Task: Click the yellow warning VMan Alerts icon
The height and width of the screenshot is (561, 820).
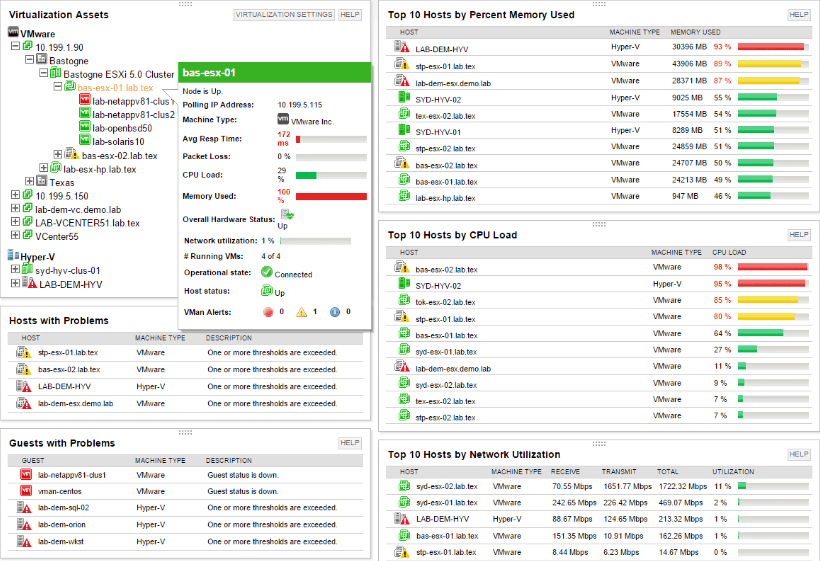Action: [302, 312]
